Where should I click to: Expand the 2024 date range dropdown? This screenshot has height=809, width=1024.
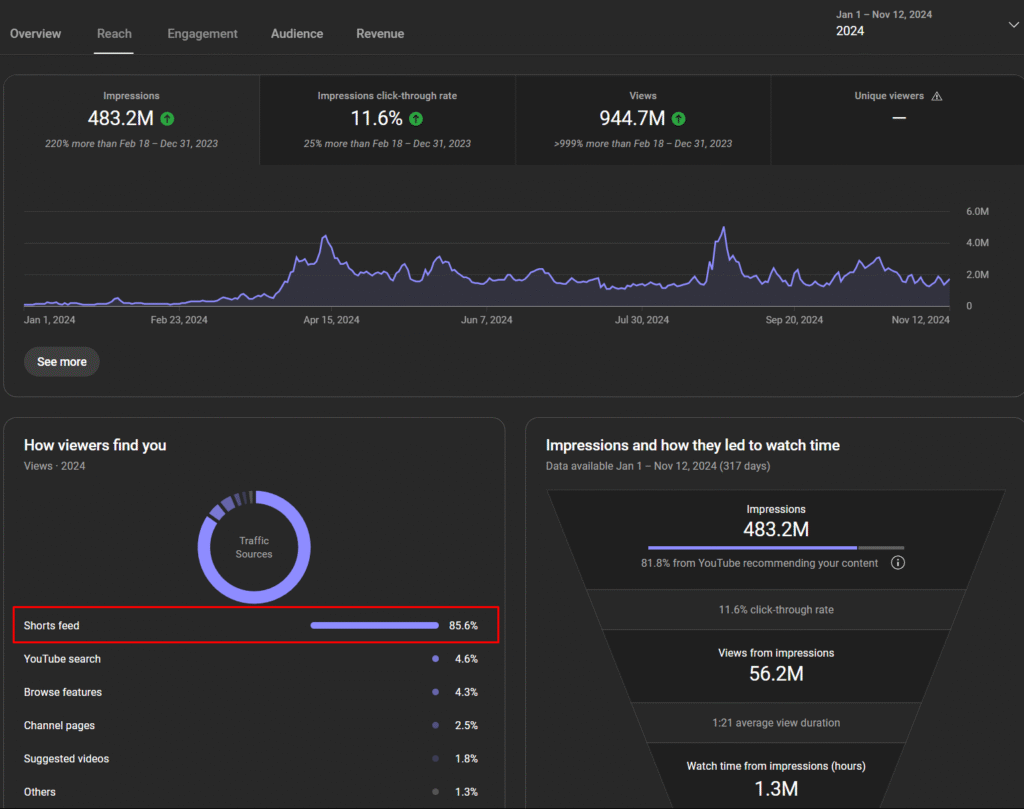(x=1013, y=24)
